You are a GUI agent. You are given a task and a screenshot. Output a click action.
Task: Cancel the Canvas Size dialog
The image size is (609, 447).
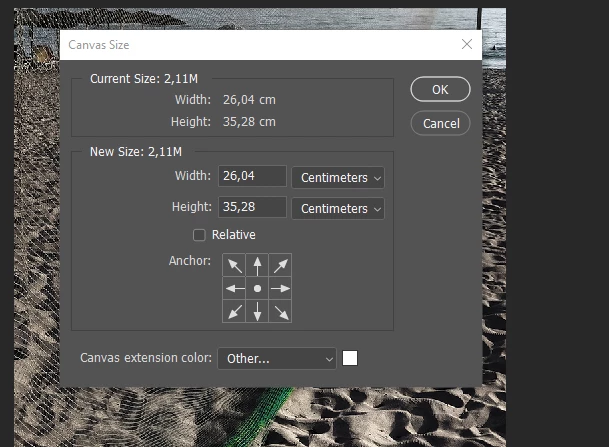click(440, 123)
